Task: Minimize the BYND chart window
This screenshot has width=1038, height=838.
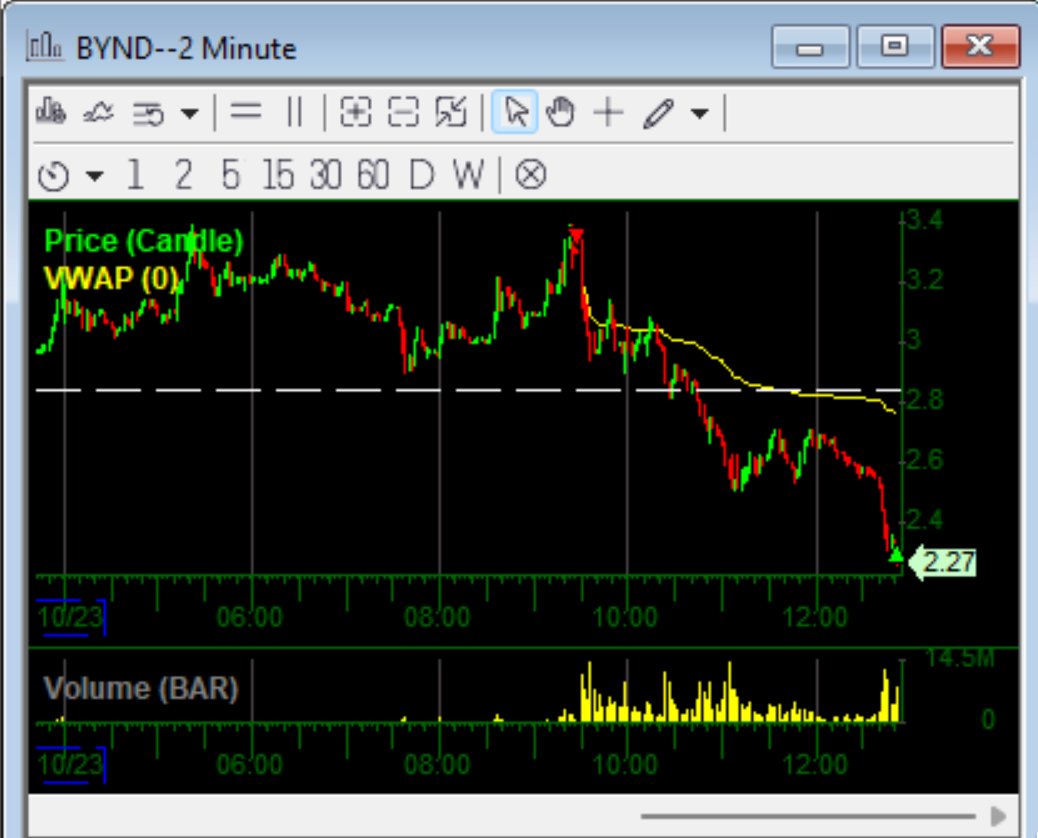Action: point(810,46)
